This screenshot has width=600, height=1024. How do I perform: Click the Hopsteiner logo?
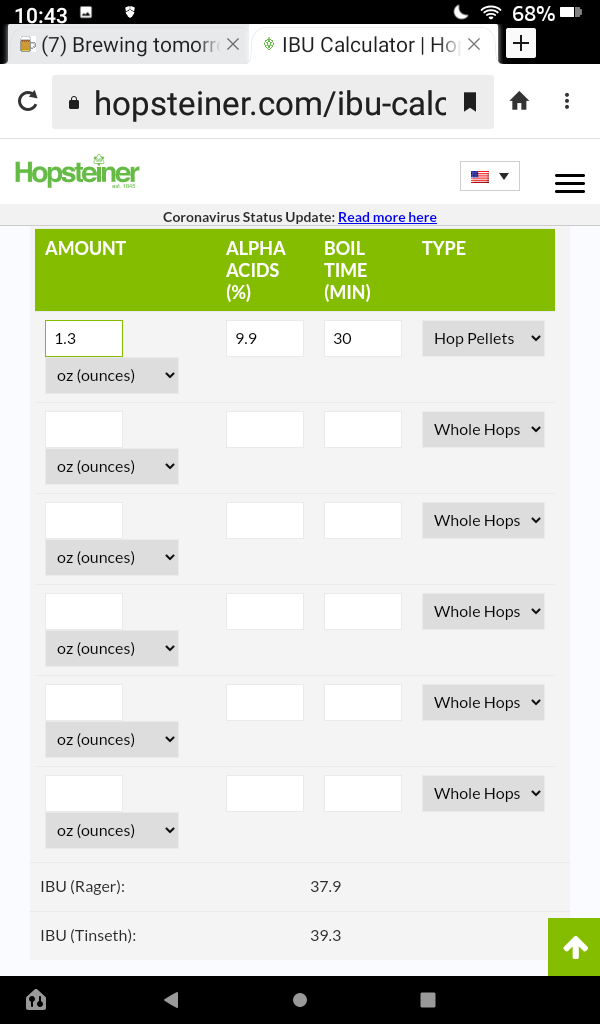pos(77,173)
